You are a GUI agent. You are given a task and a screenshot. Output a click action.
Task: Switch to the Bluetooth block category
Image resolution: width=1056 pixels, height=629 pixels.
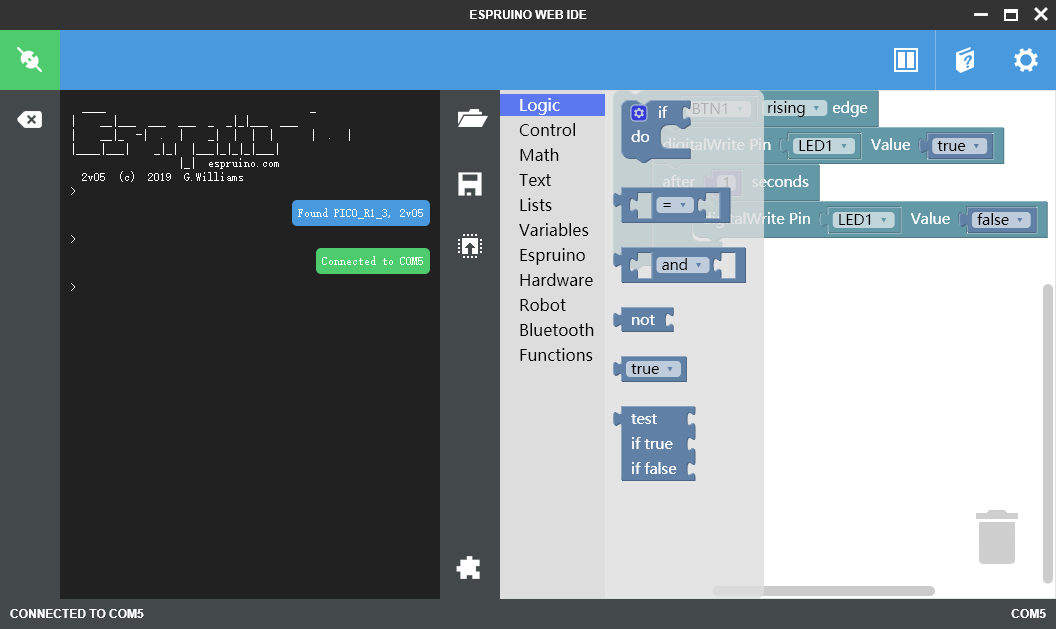click(556, 330)
